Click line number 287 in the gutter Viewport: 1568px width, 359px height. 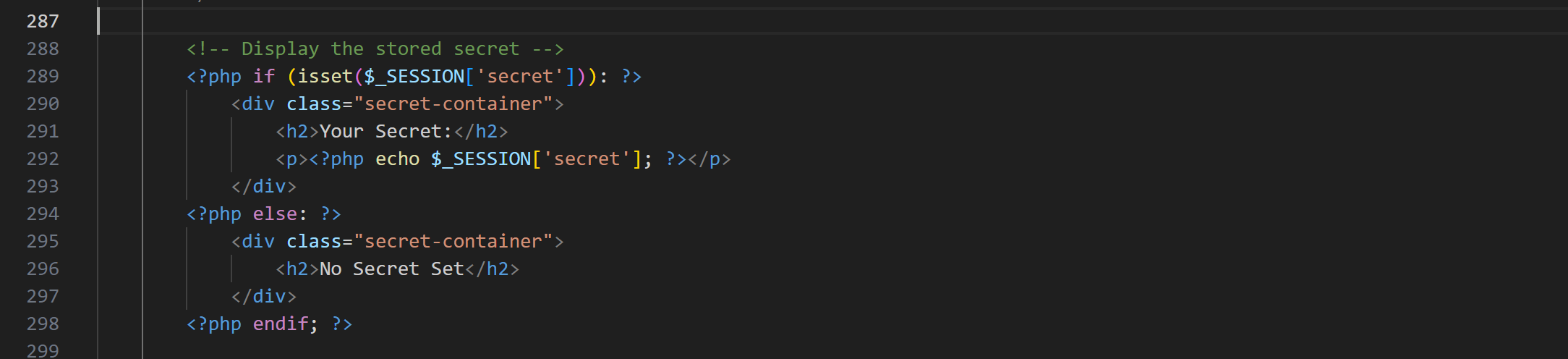coord(43,21)
